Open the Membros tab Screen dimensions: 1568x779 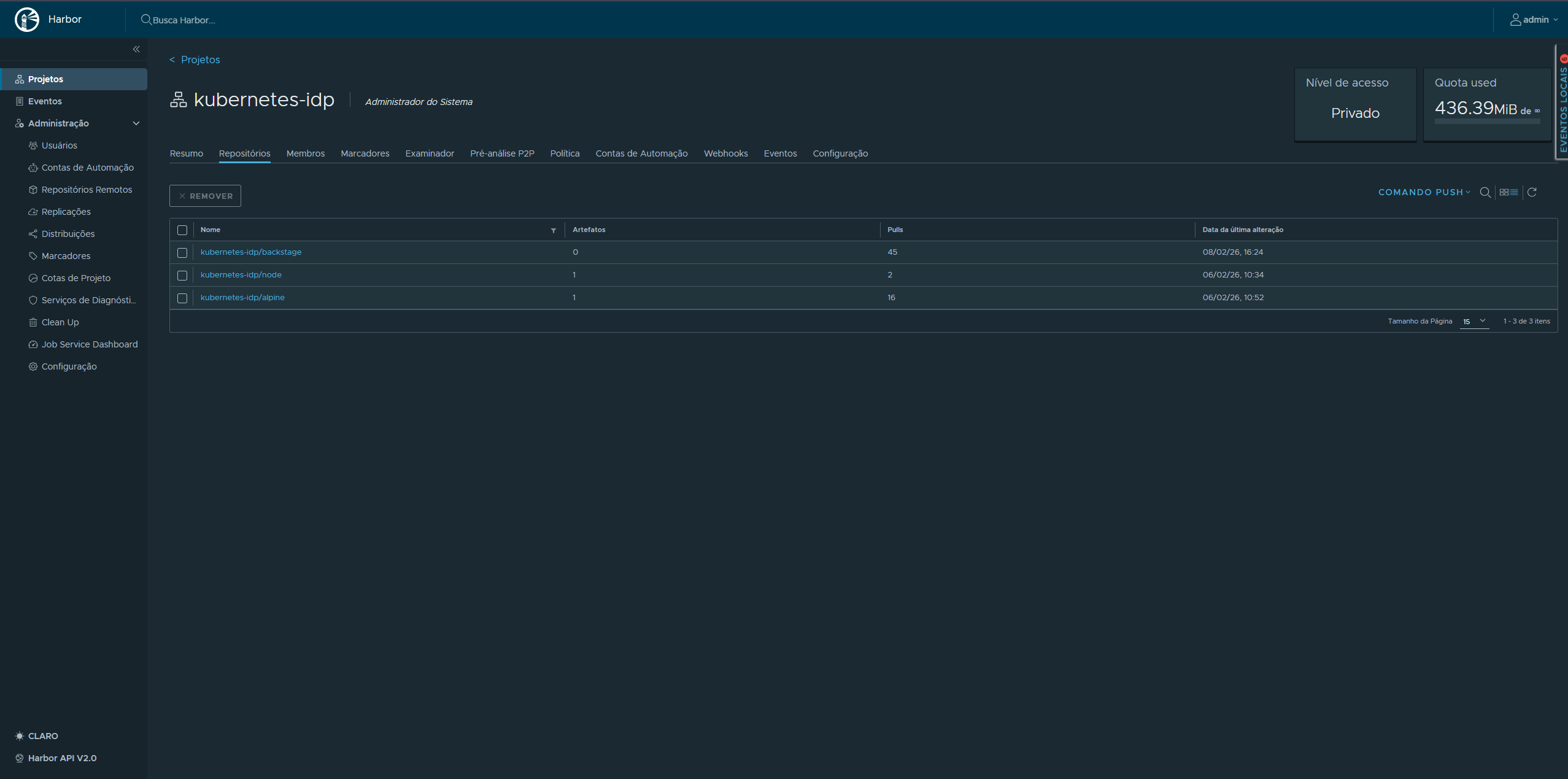pyautogui.click(x=305, y=153)
